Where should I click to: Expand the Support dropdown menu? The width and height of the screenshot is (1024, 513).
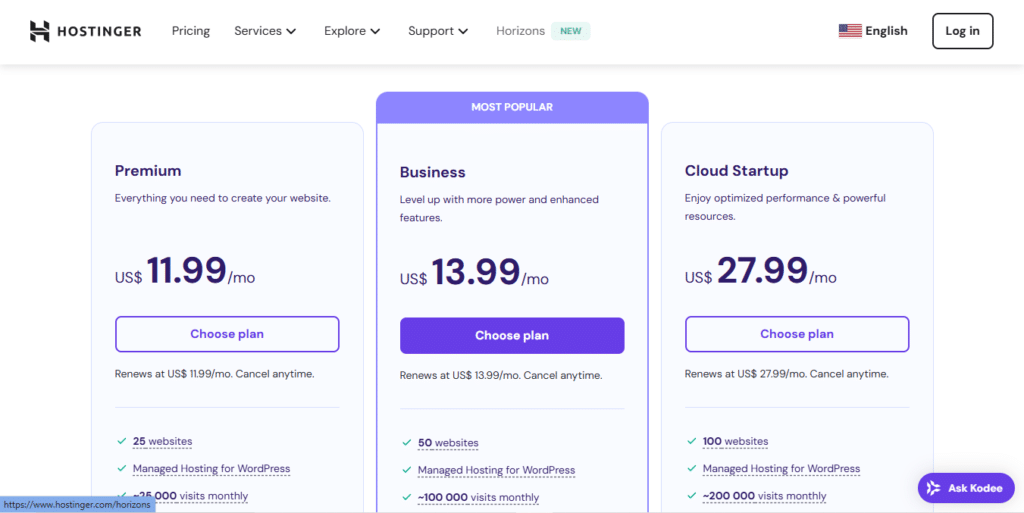tap(438, 31)
